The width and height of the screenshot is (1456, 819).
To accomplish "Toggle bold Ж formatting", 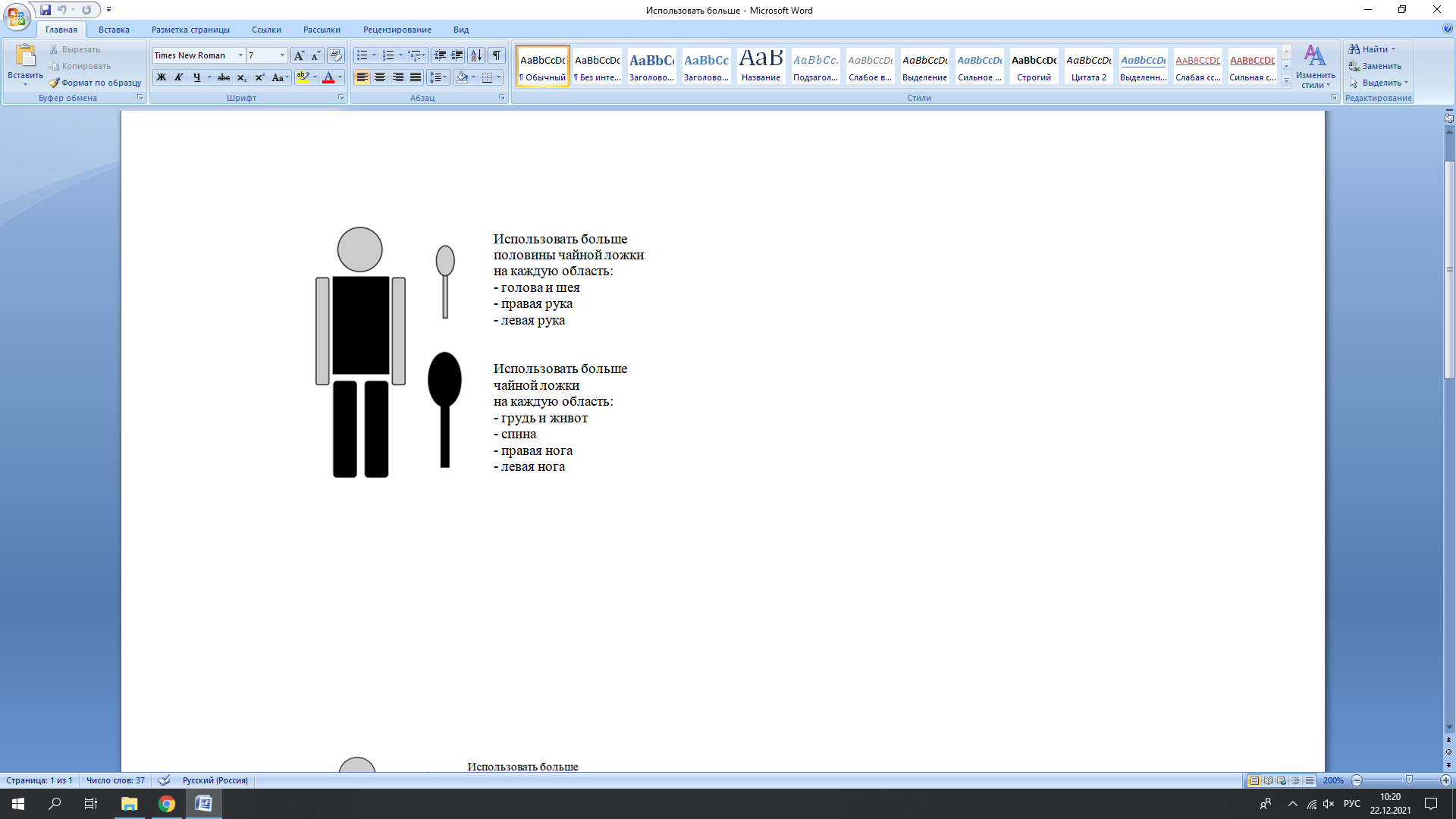I will coord(162,77).
